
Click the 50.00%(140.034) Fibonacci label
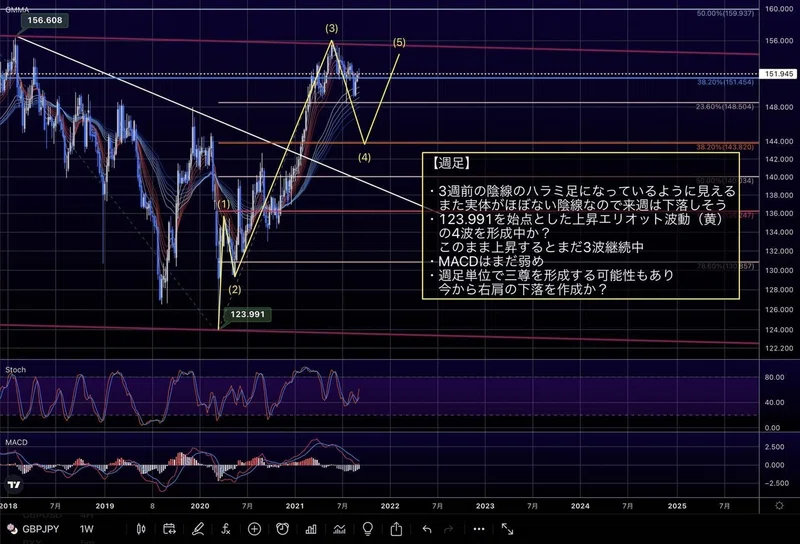[725, 181]
